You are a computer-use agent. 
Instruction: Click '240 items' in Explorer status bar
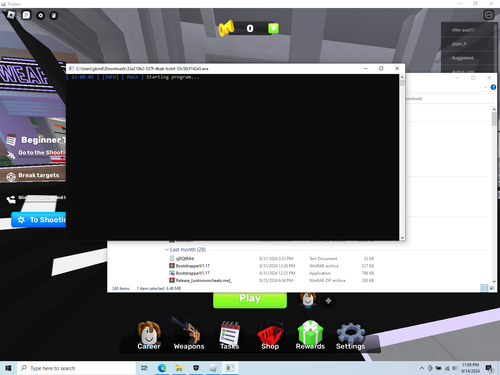pos(121,288)
